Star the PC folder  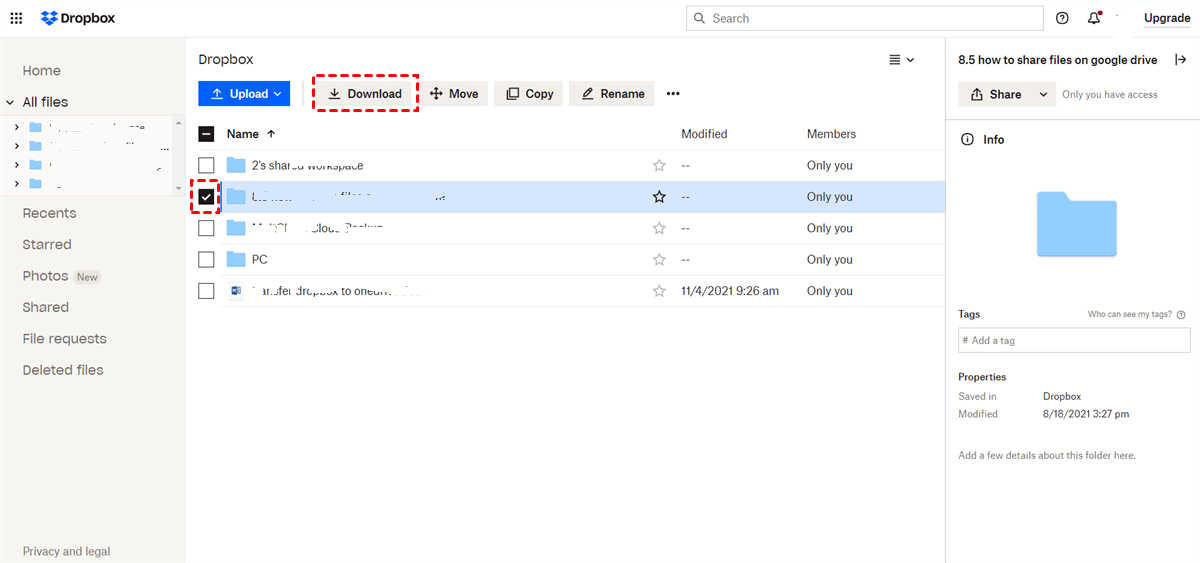pos(659,260)
